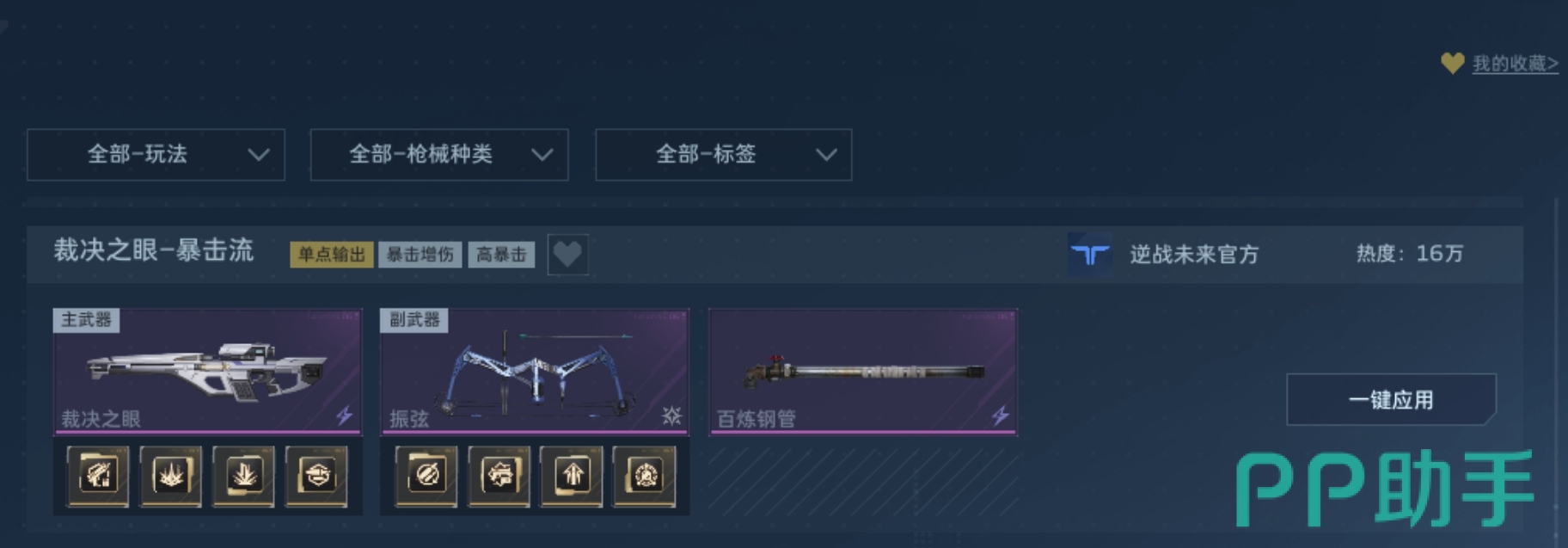Select the hexagon gun plugin icon
This screenshot has height=548, width=1568.
click(317, 476)
